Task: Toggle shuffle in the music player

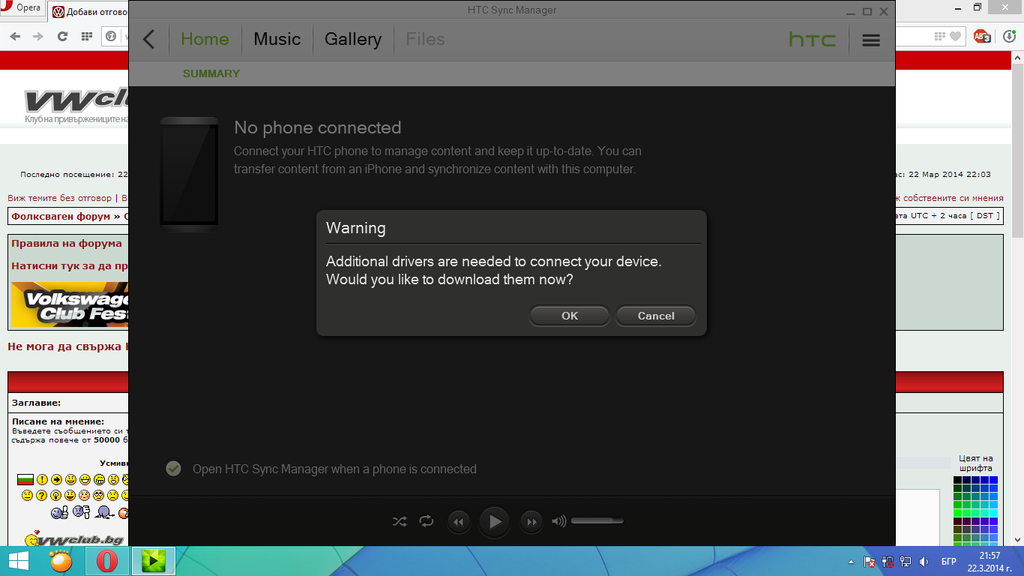Action: (400, 521)
